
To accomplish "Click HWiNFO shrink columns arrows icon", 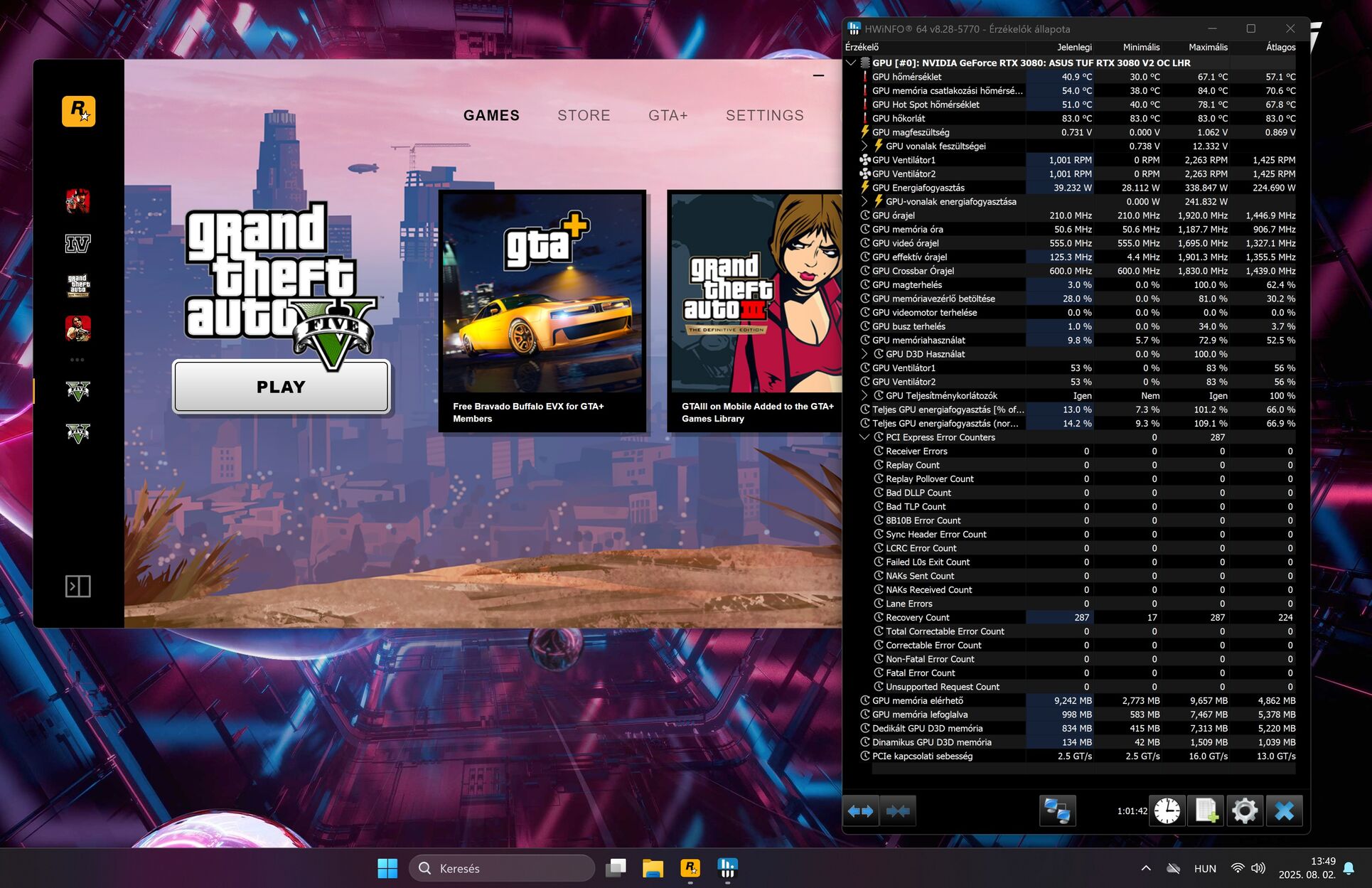I will (898, 811).
